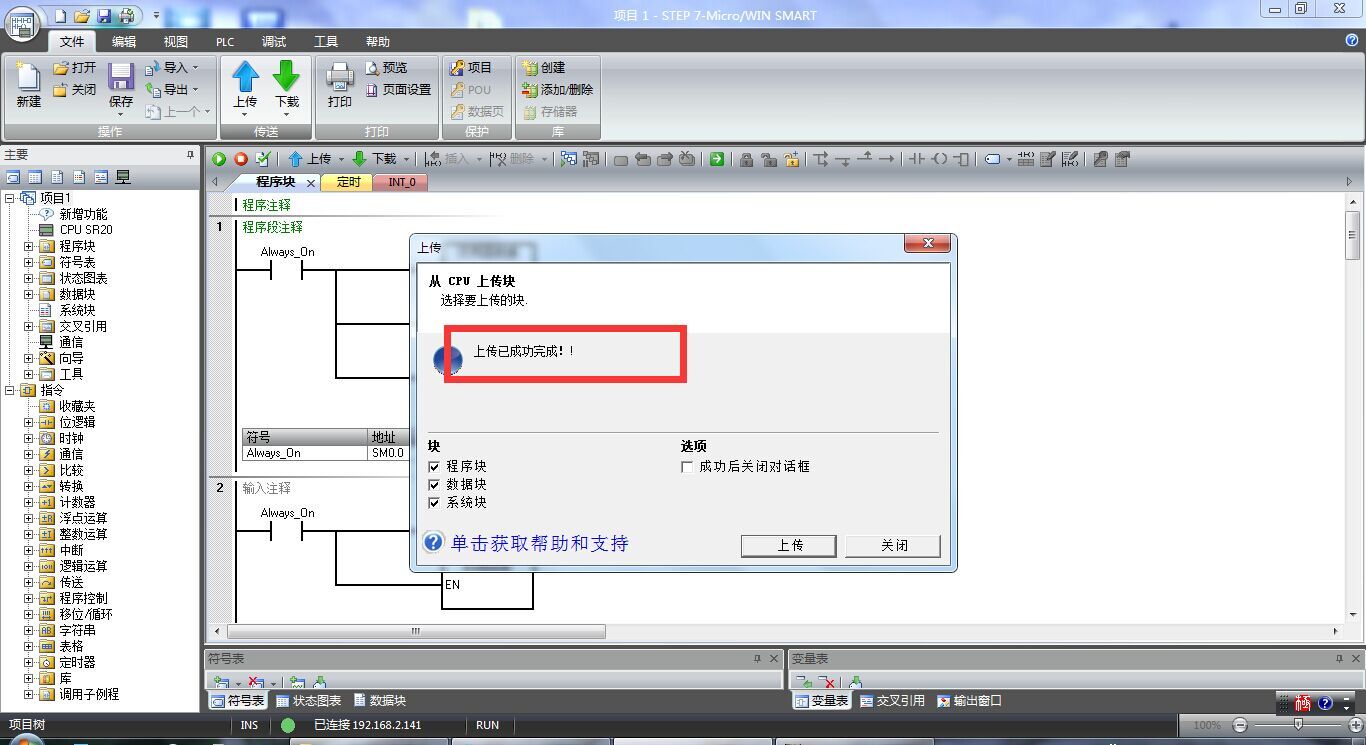Screen dimensions: 1366x745
Task: Switch to the INT_0 tab
Action: [400, 182]
